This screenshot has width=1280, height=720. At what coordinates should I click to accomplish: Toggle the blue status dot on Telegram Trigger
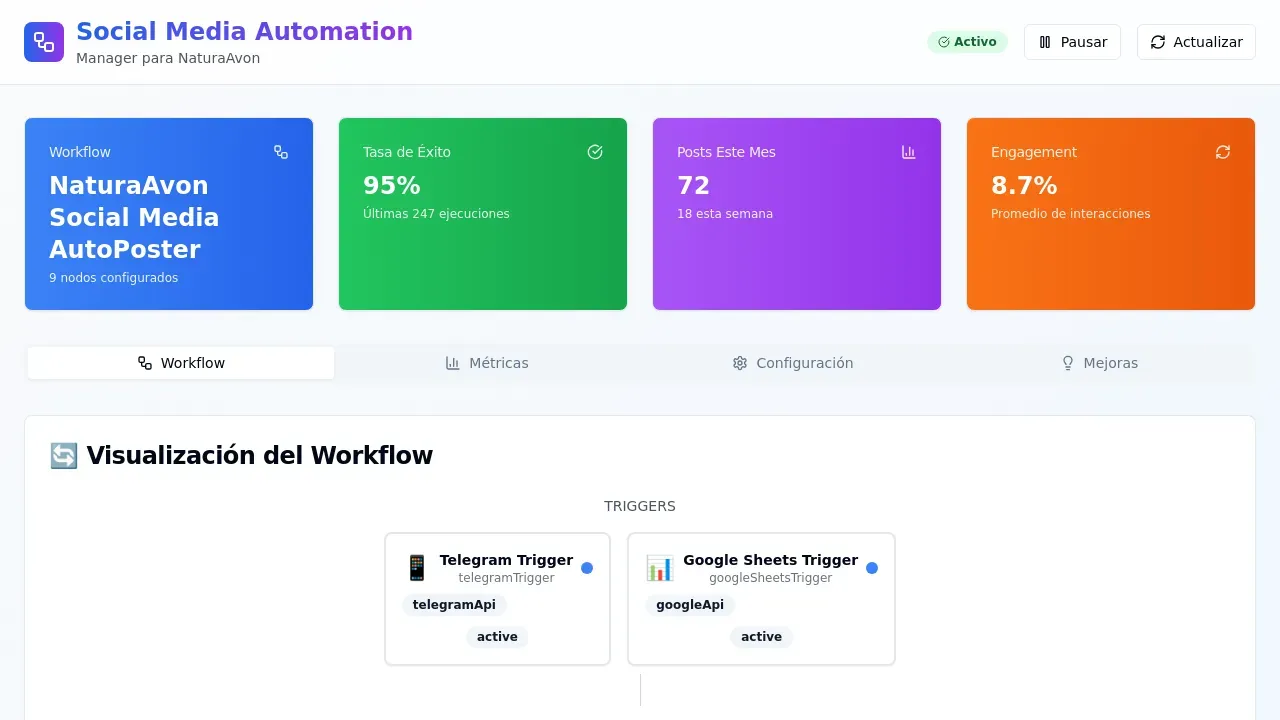tap(587, 567)
